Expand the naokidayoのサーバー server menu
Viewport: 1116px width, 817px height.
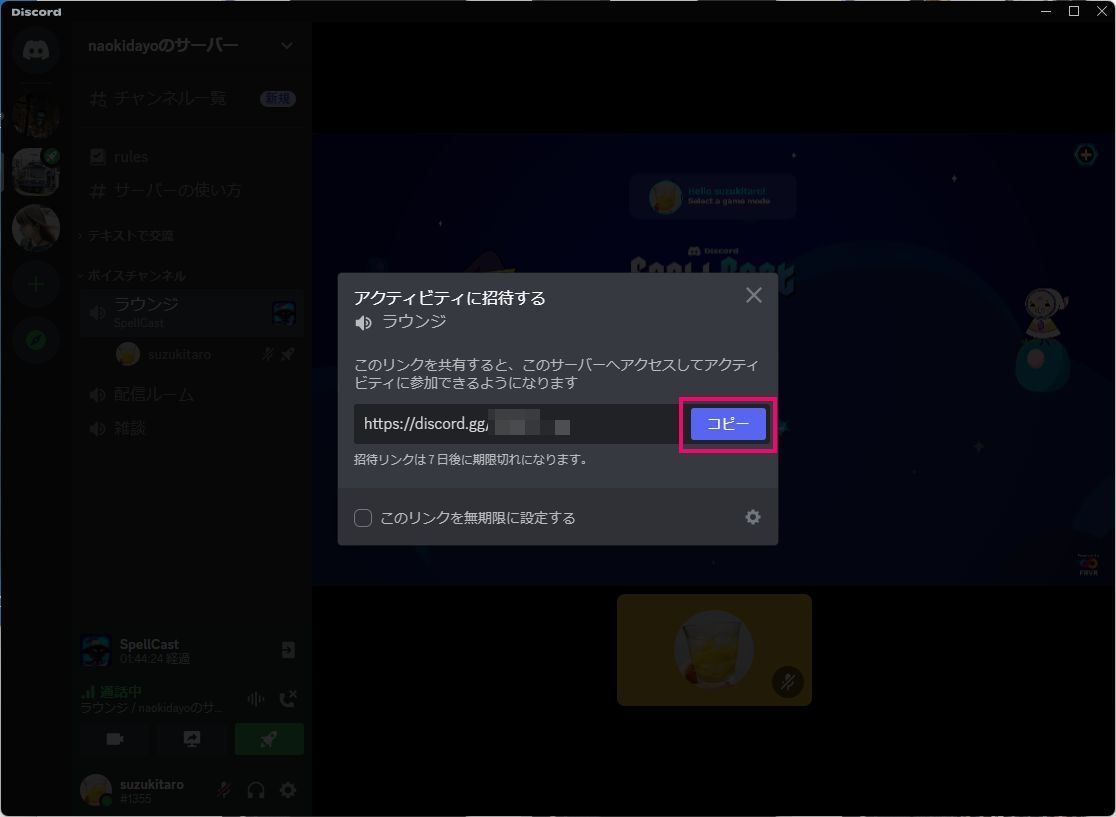click(191, 46)
